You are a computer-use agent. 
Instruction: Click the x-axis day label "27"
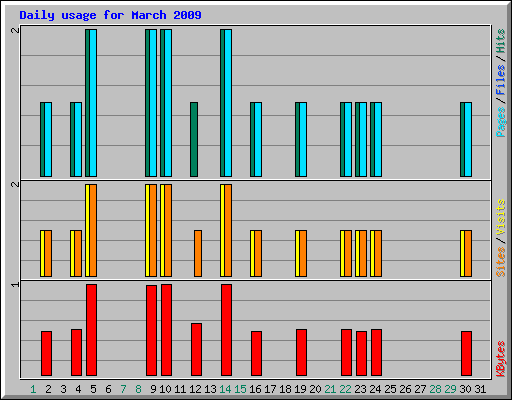click(x=420, y=389)
